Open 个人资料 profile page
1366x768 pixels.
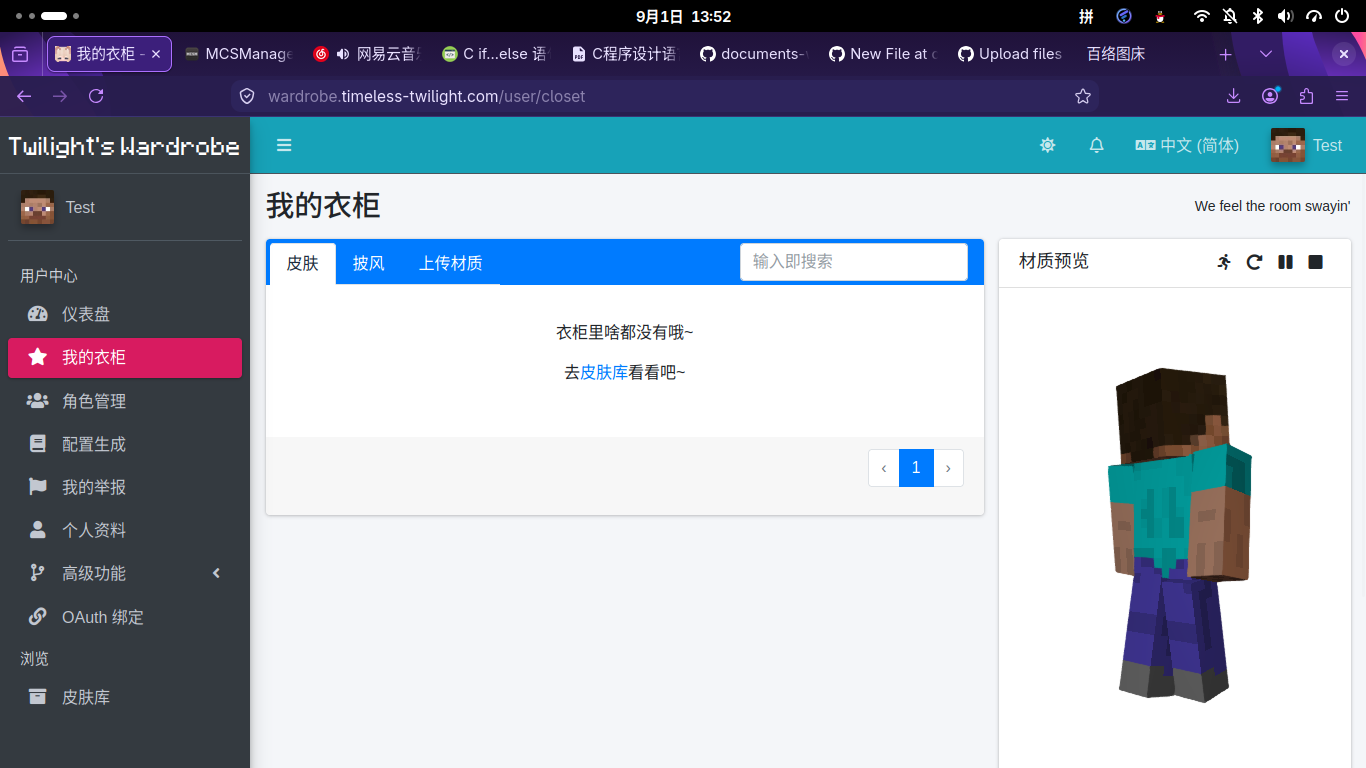coord(125,530)
